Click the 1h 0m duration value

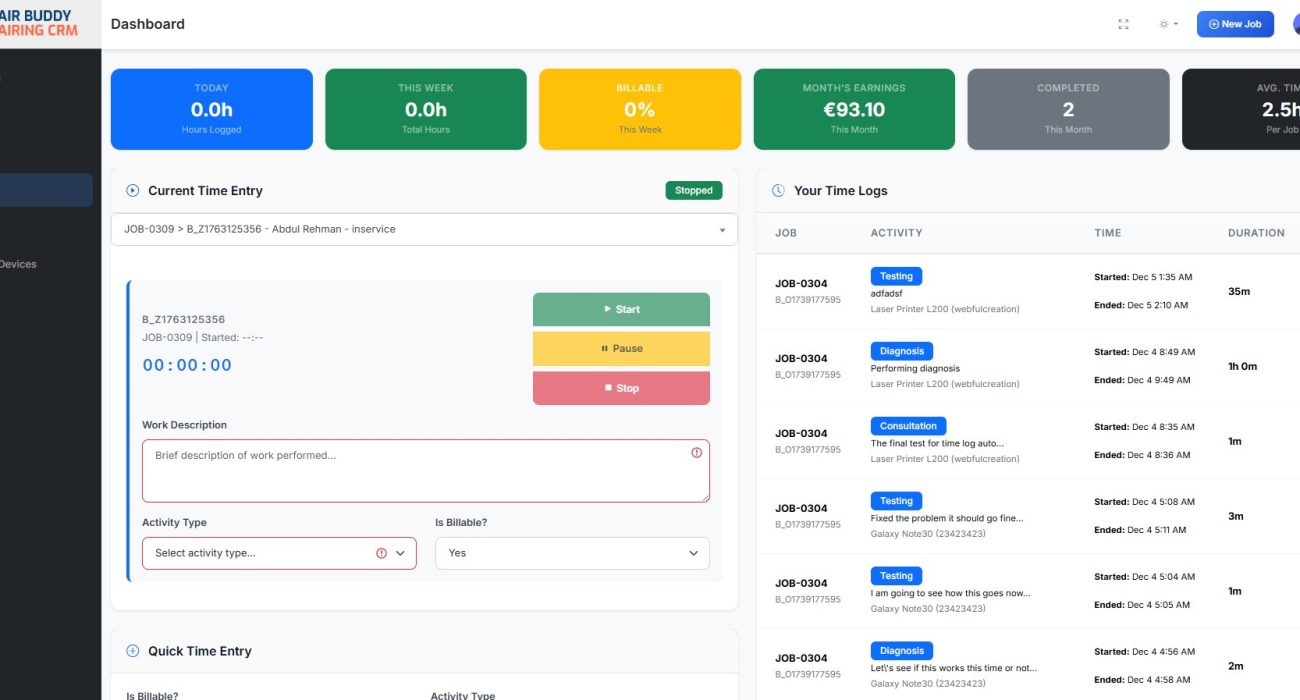[1242, 366]
